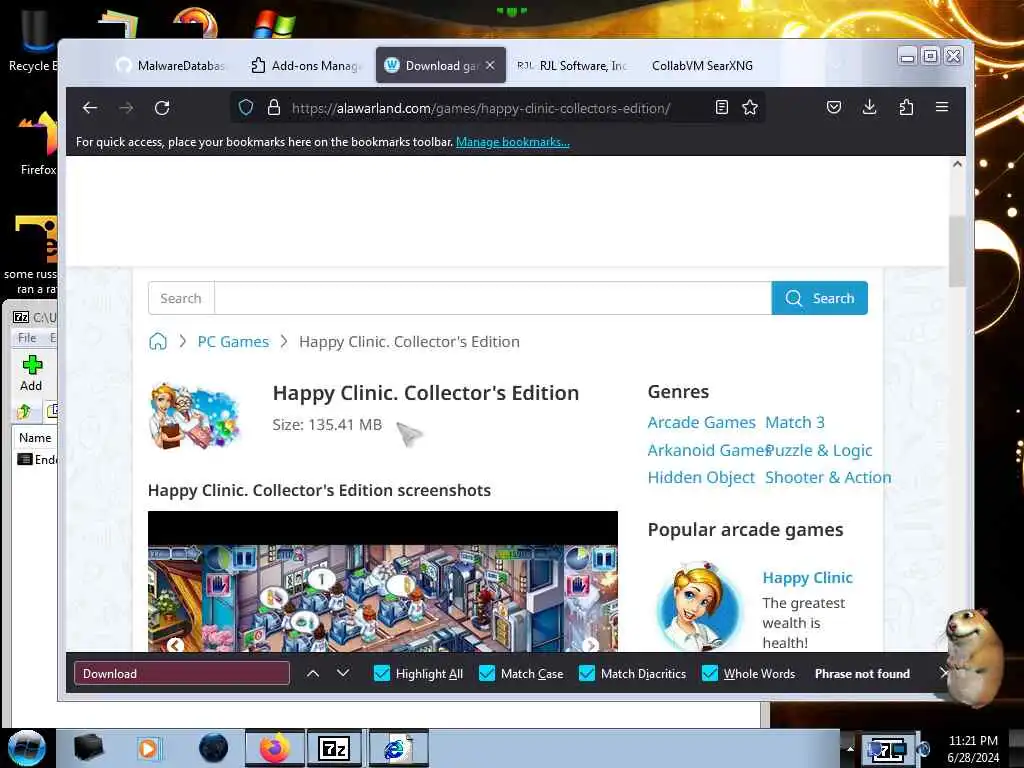Open Manage bookmarks link
1024x768 pixels.
pyautogui.click(x=513, y=142)
